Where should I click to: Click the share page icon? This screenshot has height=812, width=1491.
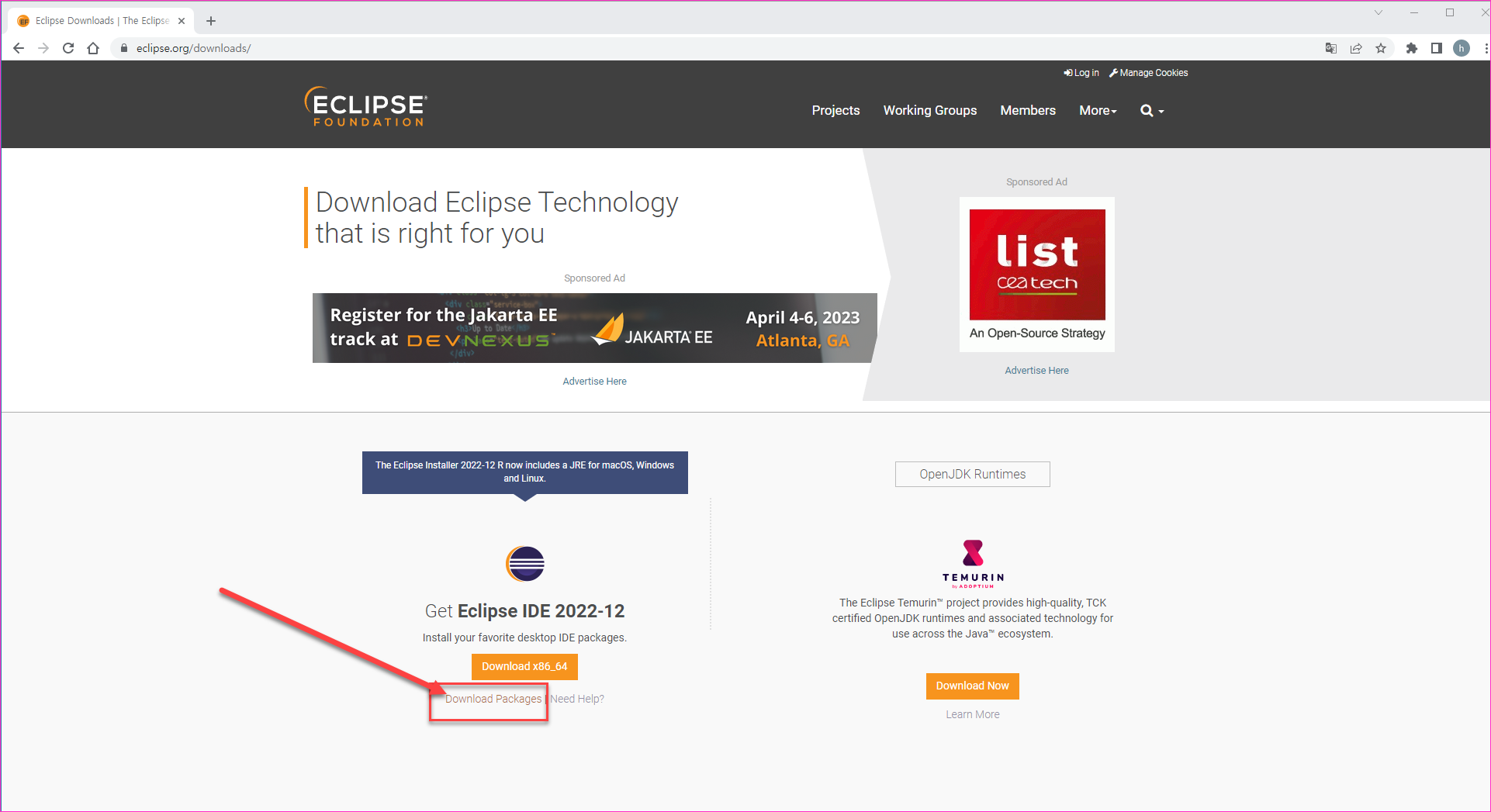point(1356,48)
